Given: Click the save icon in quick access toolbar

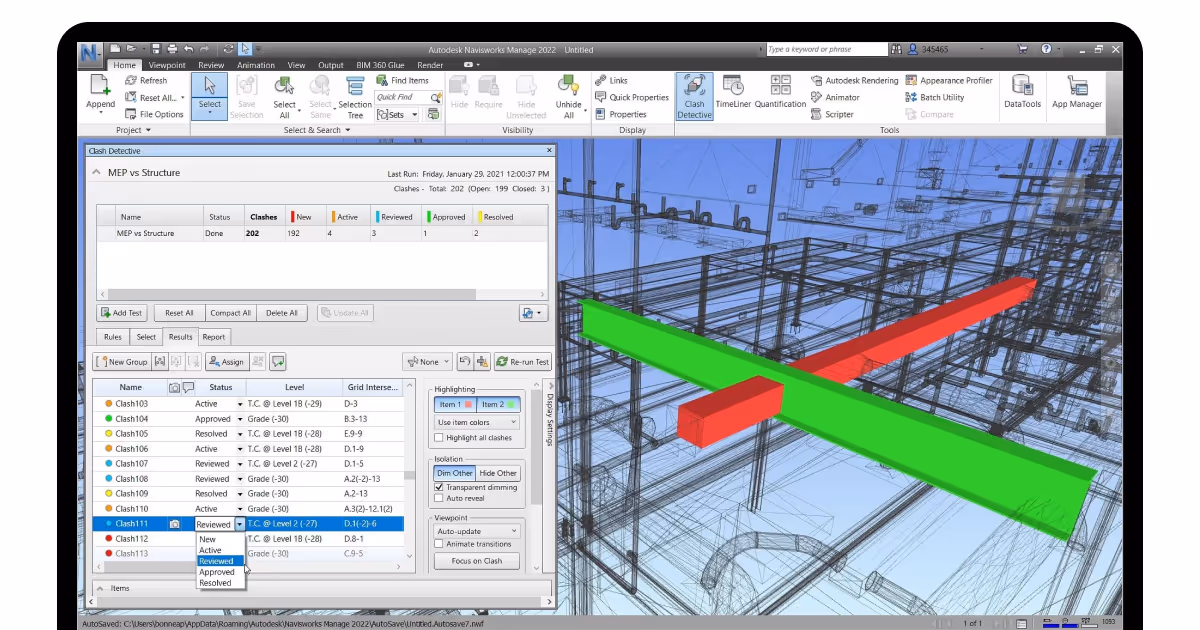Looking at the screenshot, I should pos(158,48).
